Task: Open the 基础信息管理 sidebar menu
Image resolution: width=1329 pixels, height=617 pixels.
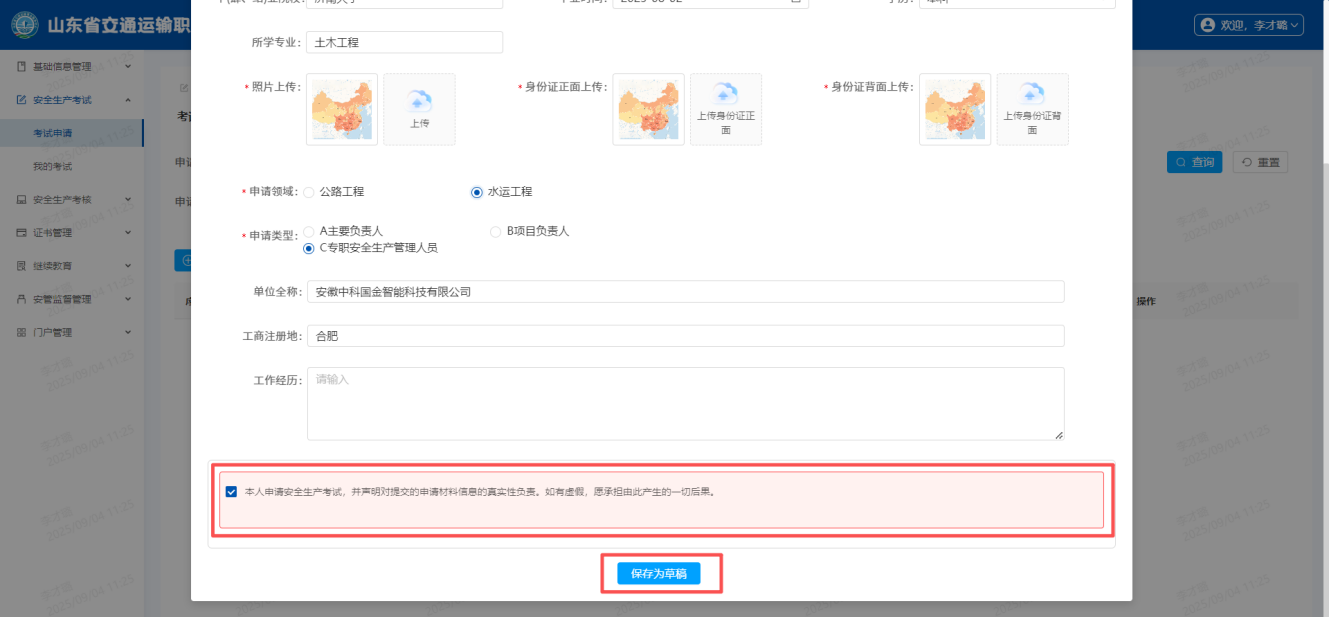Action: (x=72, y=67)
